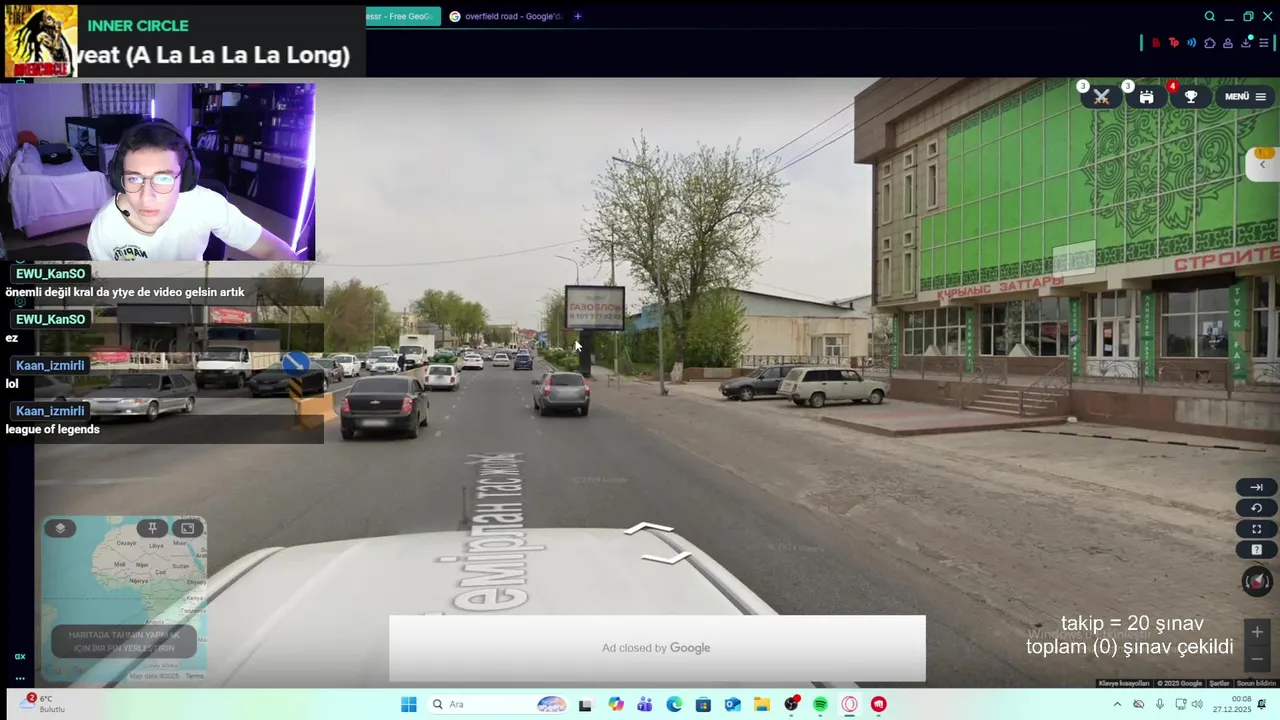Click the Şartlar link
Image resolution: width=1280 pixels, height=720 pixels.
(x=1219, y=683)
